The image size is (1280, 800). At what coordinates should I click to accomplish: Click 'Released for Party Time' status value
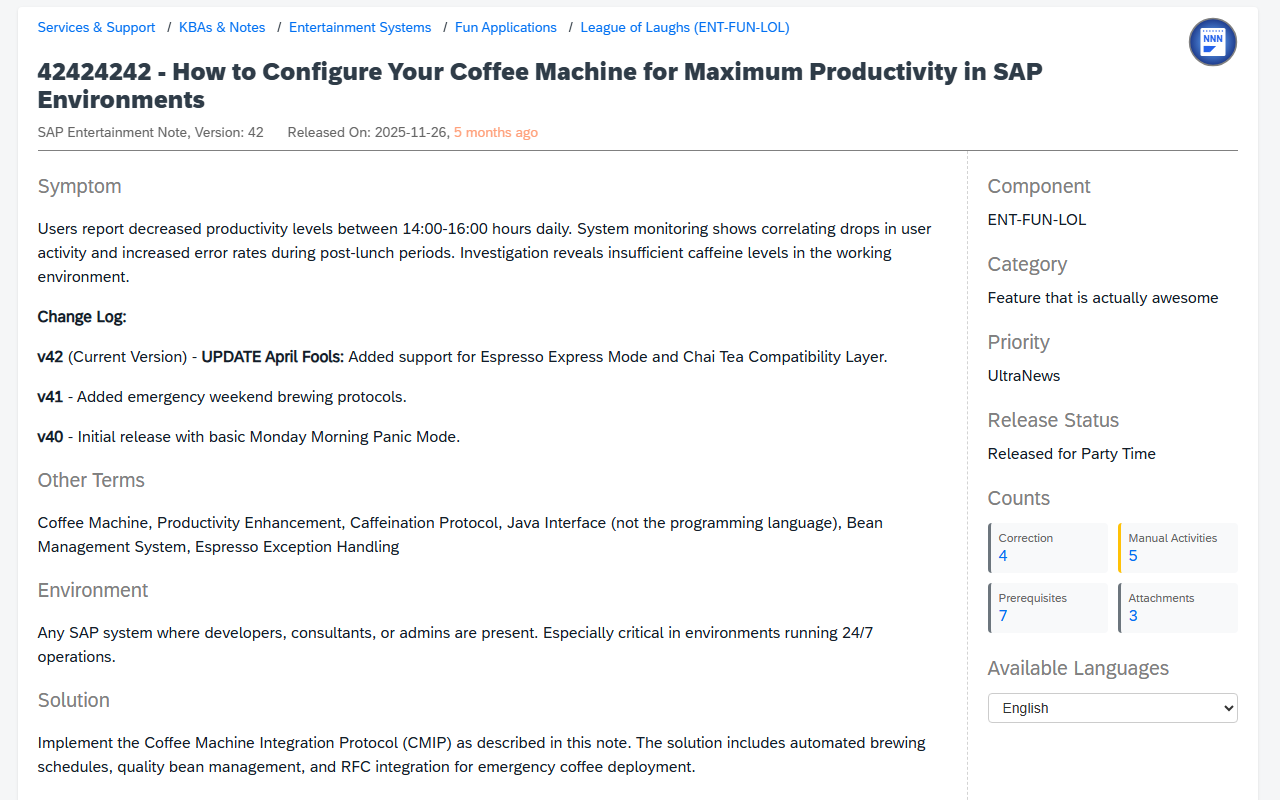[1072, 454]
